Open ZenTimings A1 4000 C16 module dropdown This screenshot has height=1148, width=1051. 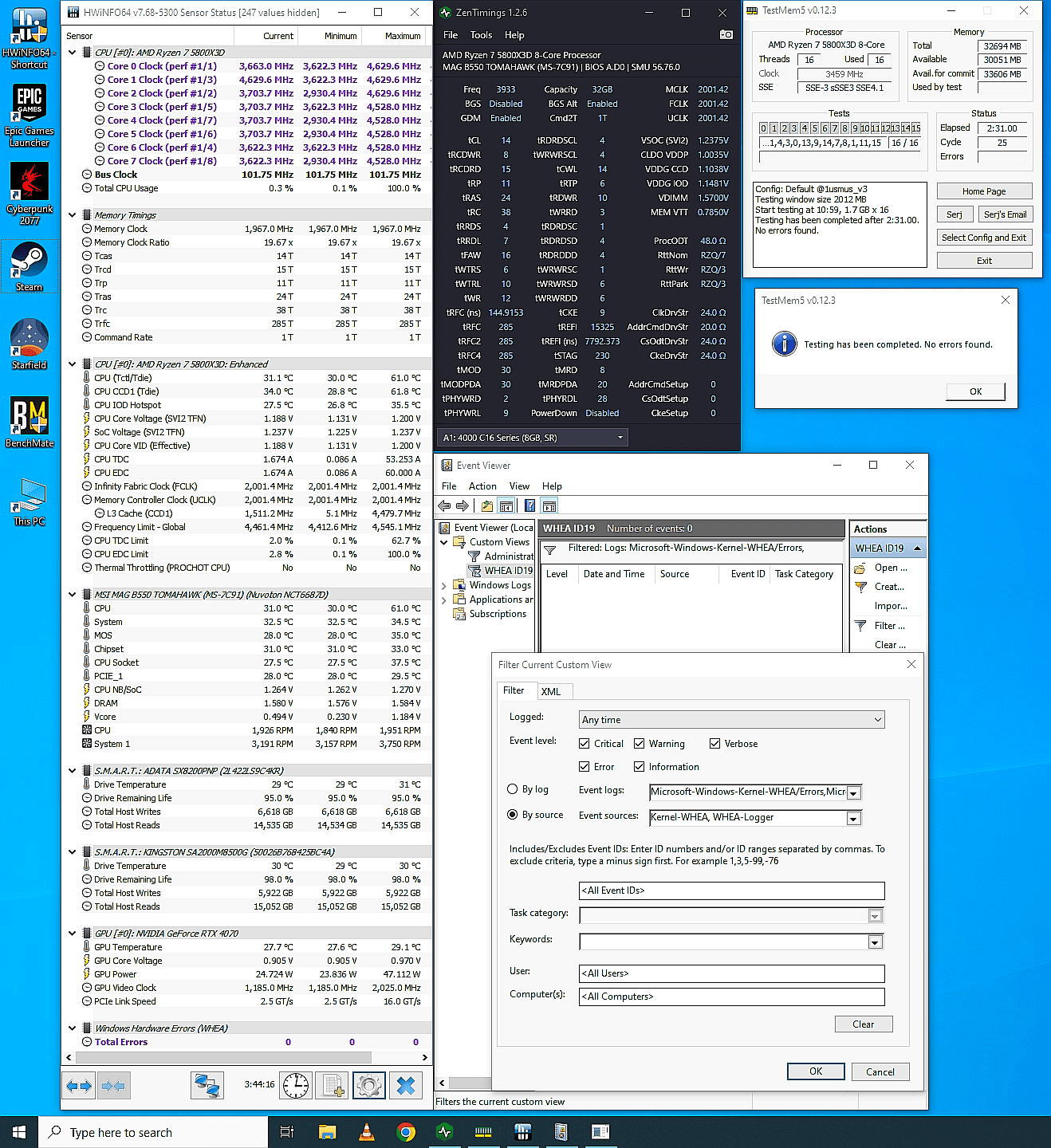point(533,437)
